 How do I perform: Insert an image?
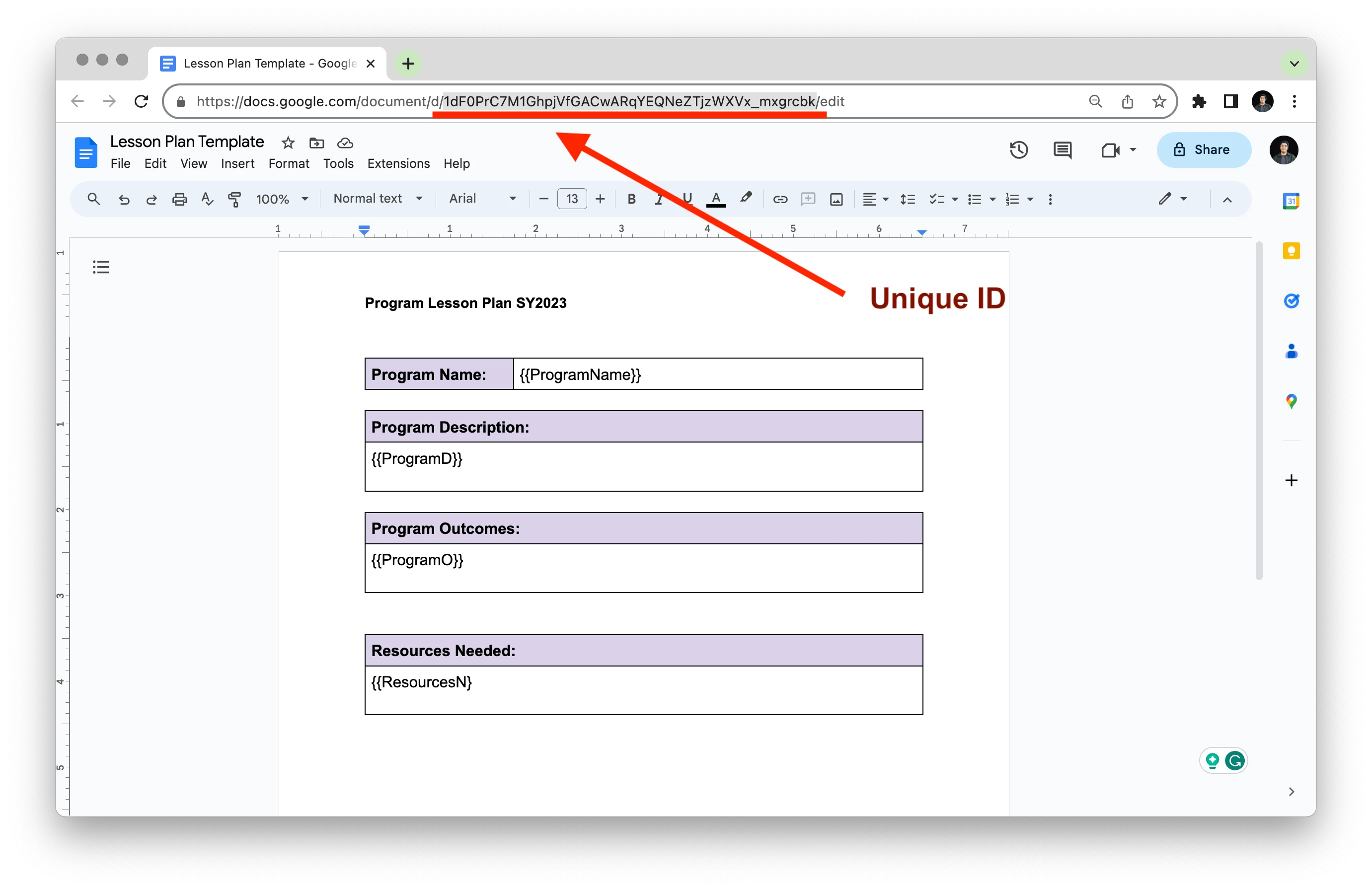837,199
